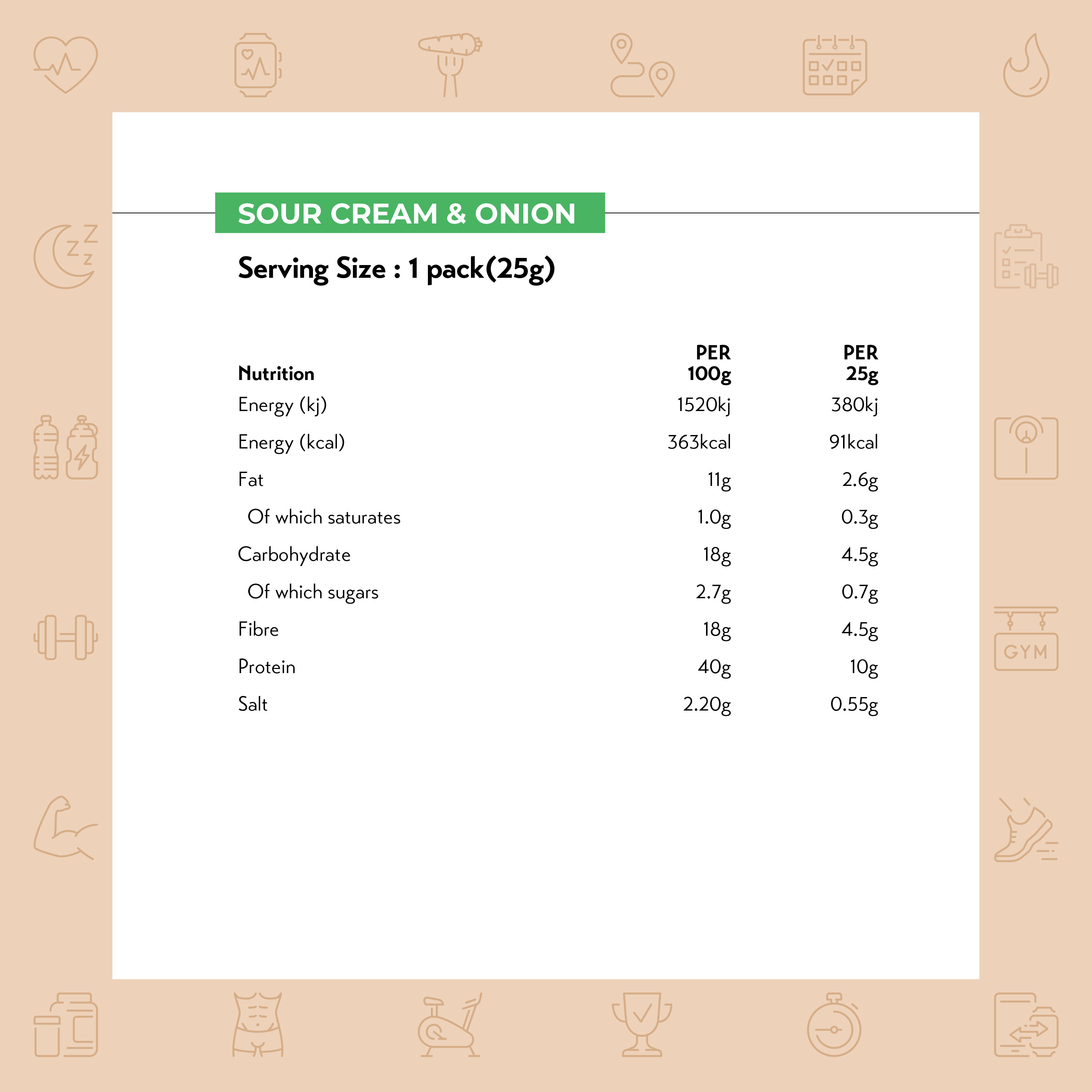
Task: Click the exercise bike icon
Action: [450, 1025]
